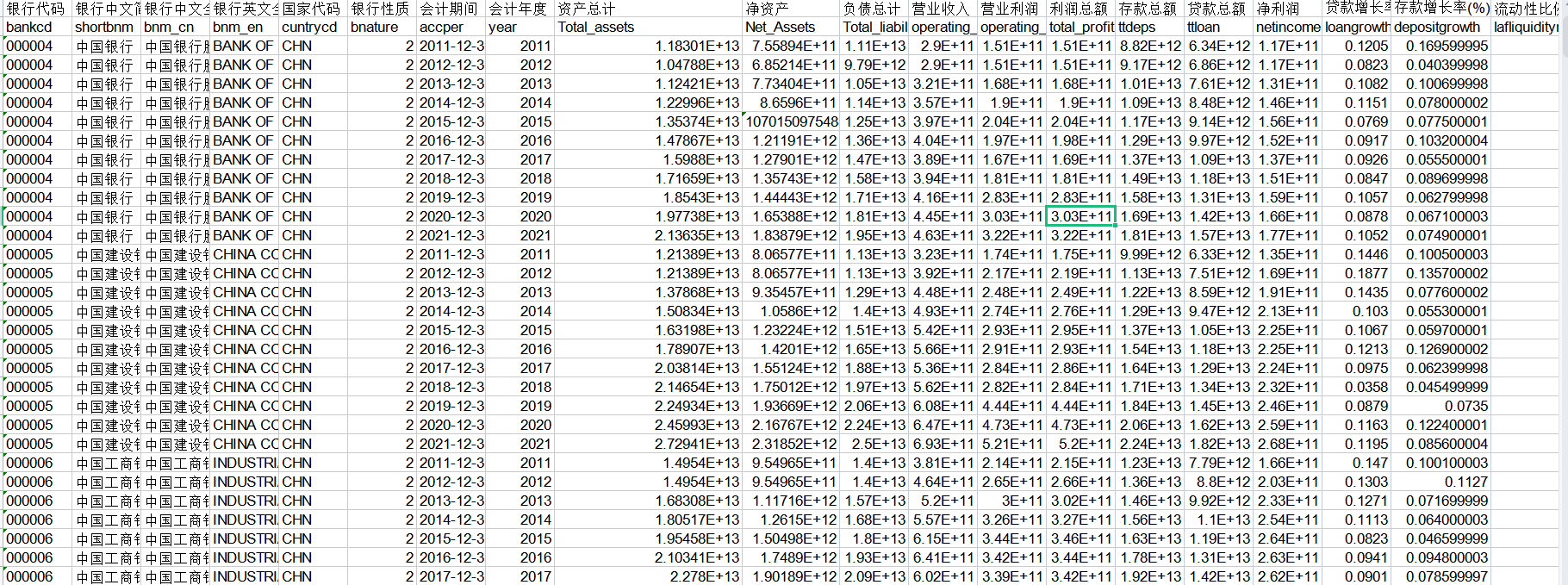
Task: Select the 会计年度 header cell
Action: 520,9
